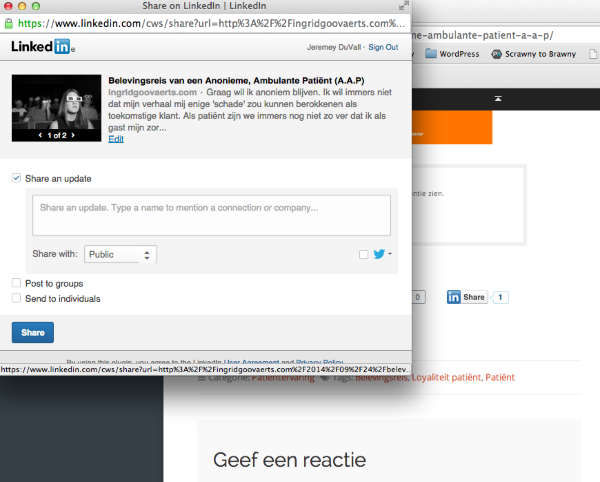
Task: Click the fullscreen arrows icon in title bar
Action: click(404, 5)
